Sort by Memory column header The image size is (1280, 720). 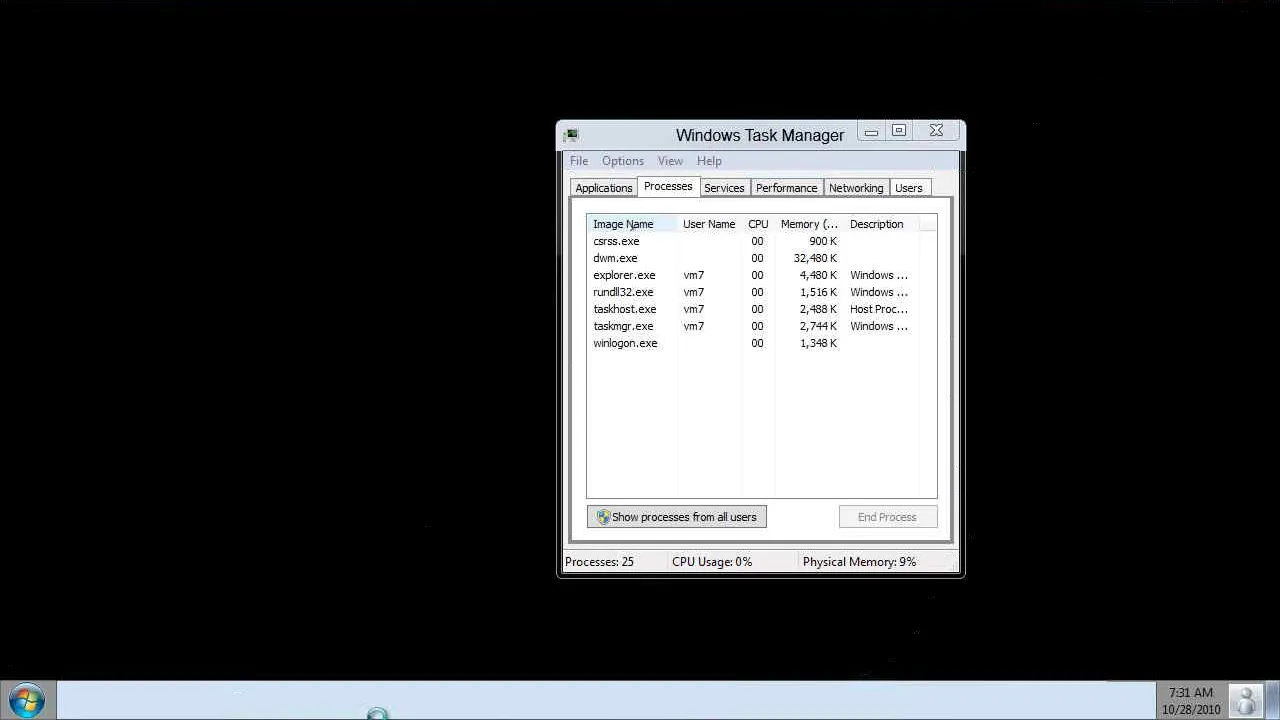pos(809,224)
